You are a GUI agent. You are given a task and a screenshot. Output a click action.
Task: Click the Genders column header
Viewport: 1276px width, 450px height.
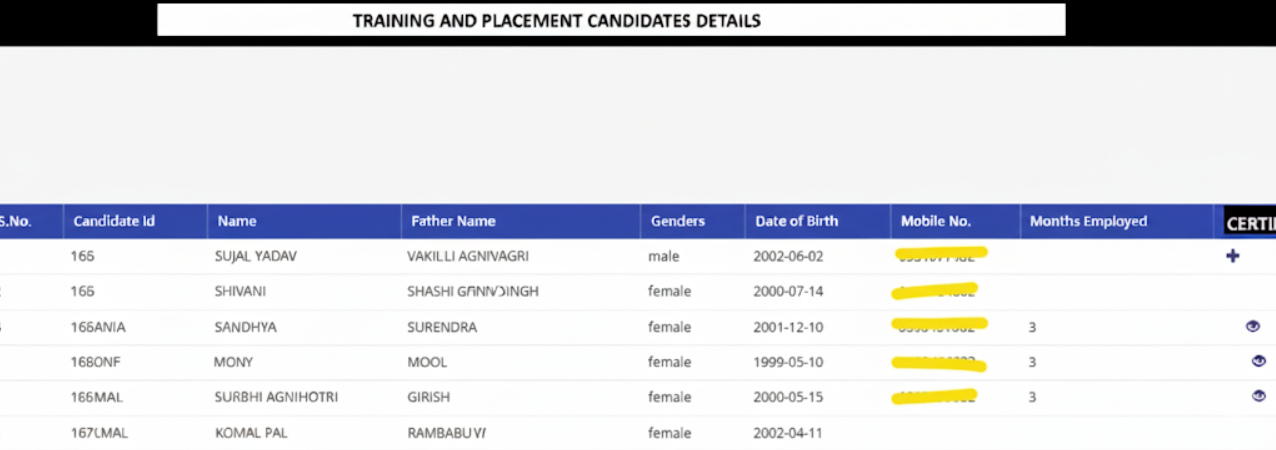coord(678,221)
